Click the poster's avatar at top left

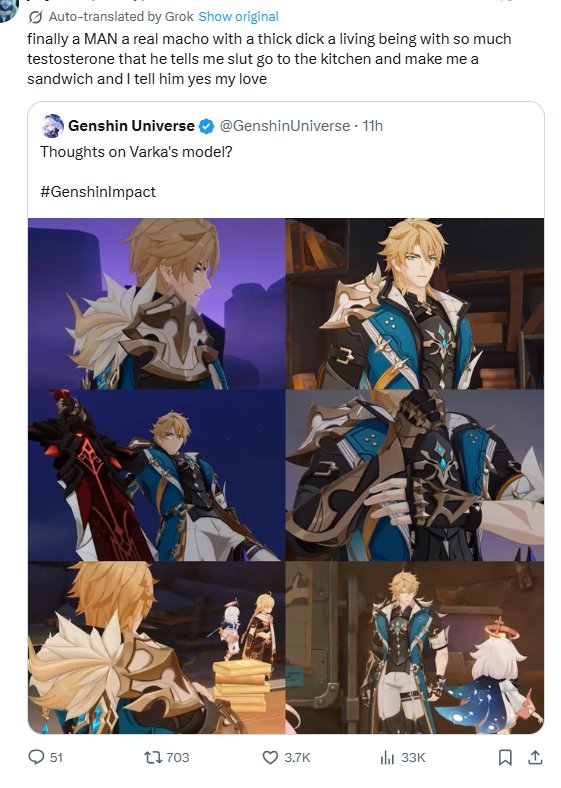tap(9, 10)
